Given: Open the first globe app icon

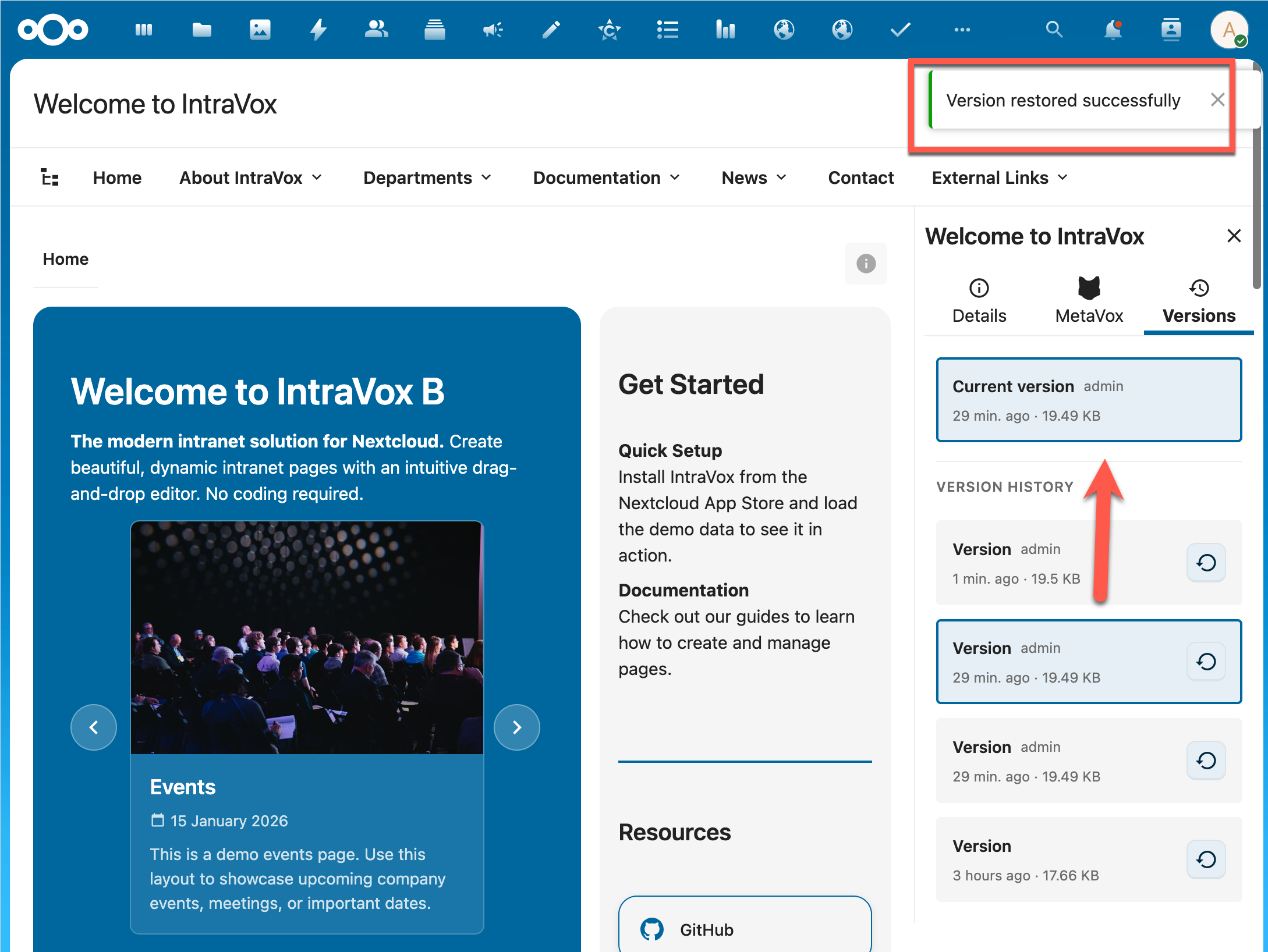Looking at the screenshot, I should (x=784, y=30).
